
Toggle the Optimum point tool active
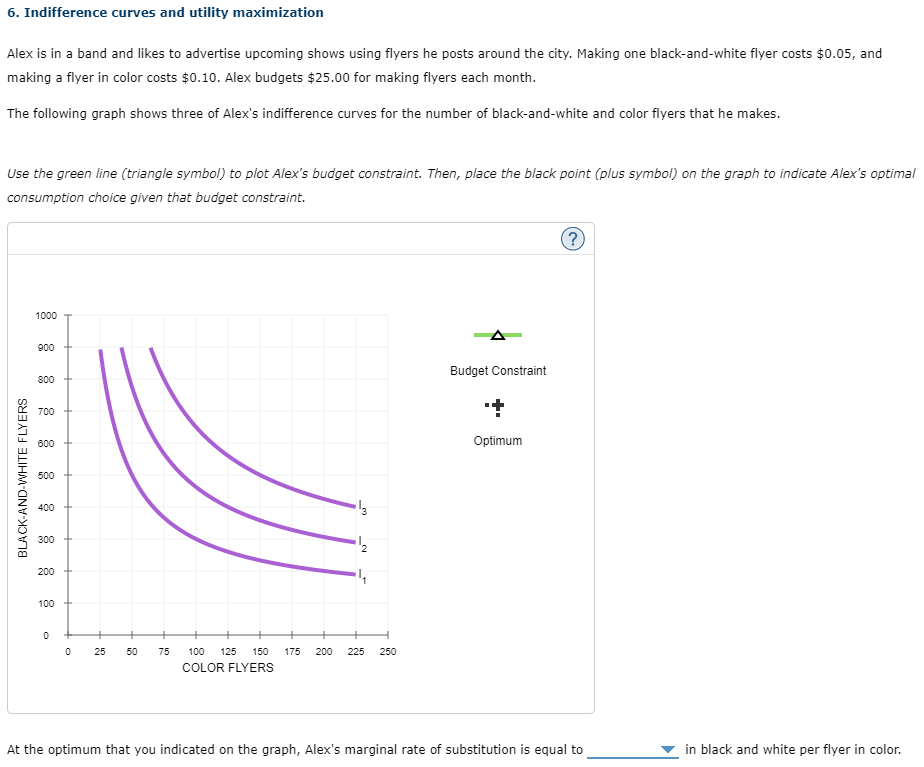pyautogui.click(x=497, y=406)
